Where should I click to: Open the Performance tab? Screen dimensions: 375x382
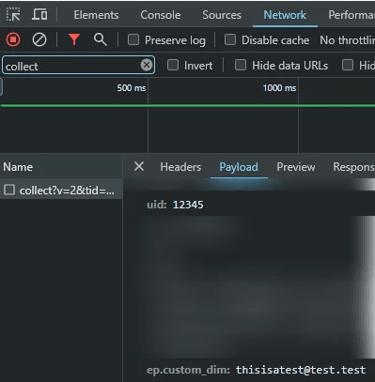(x=351, y=15)
